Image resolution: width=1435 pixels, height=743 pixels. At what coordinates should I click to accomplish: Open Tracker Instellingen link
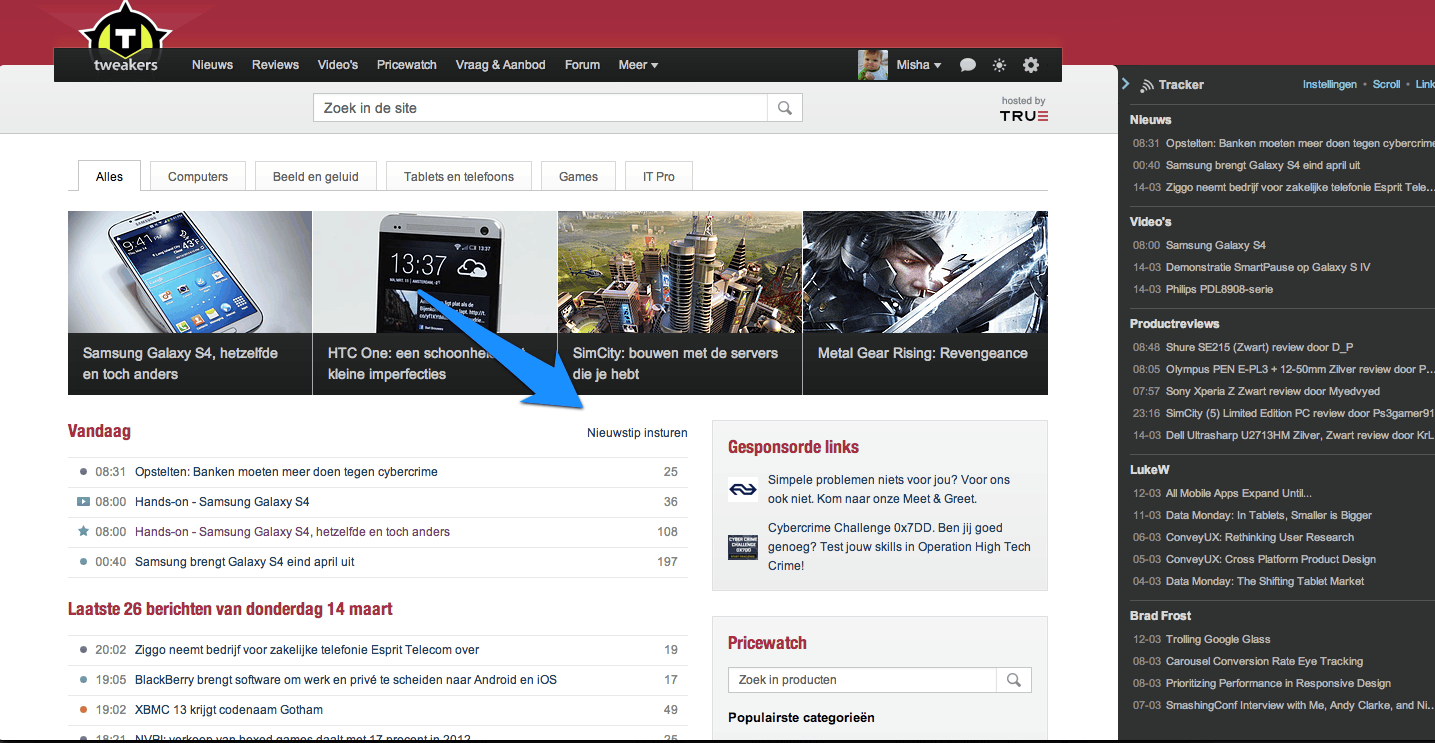[1329, 84]
